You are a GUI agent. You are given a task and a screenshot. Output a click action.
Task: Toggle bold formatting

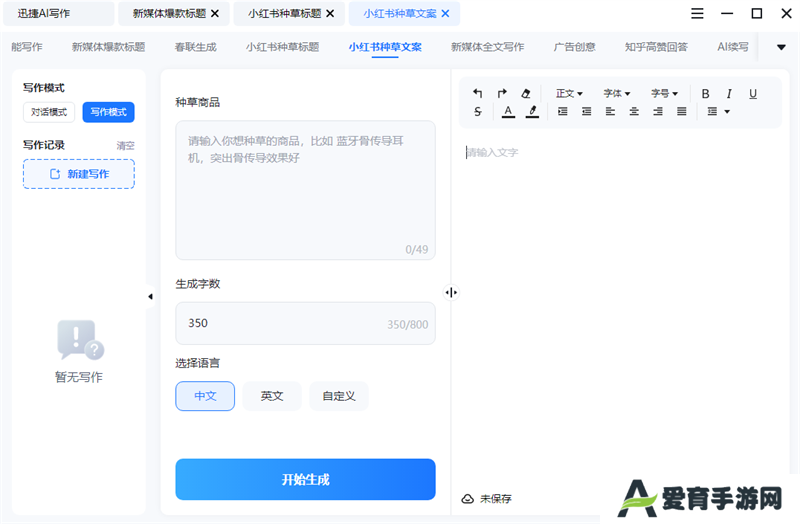pos(705,93)
